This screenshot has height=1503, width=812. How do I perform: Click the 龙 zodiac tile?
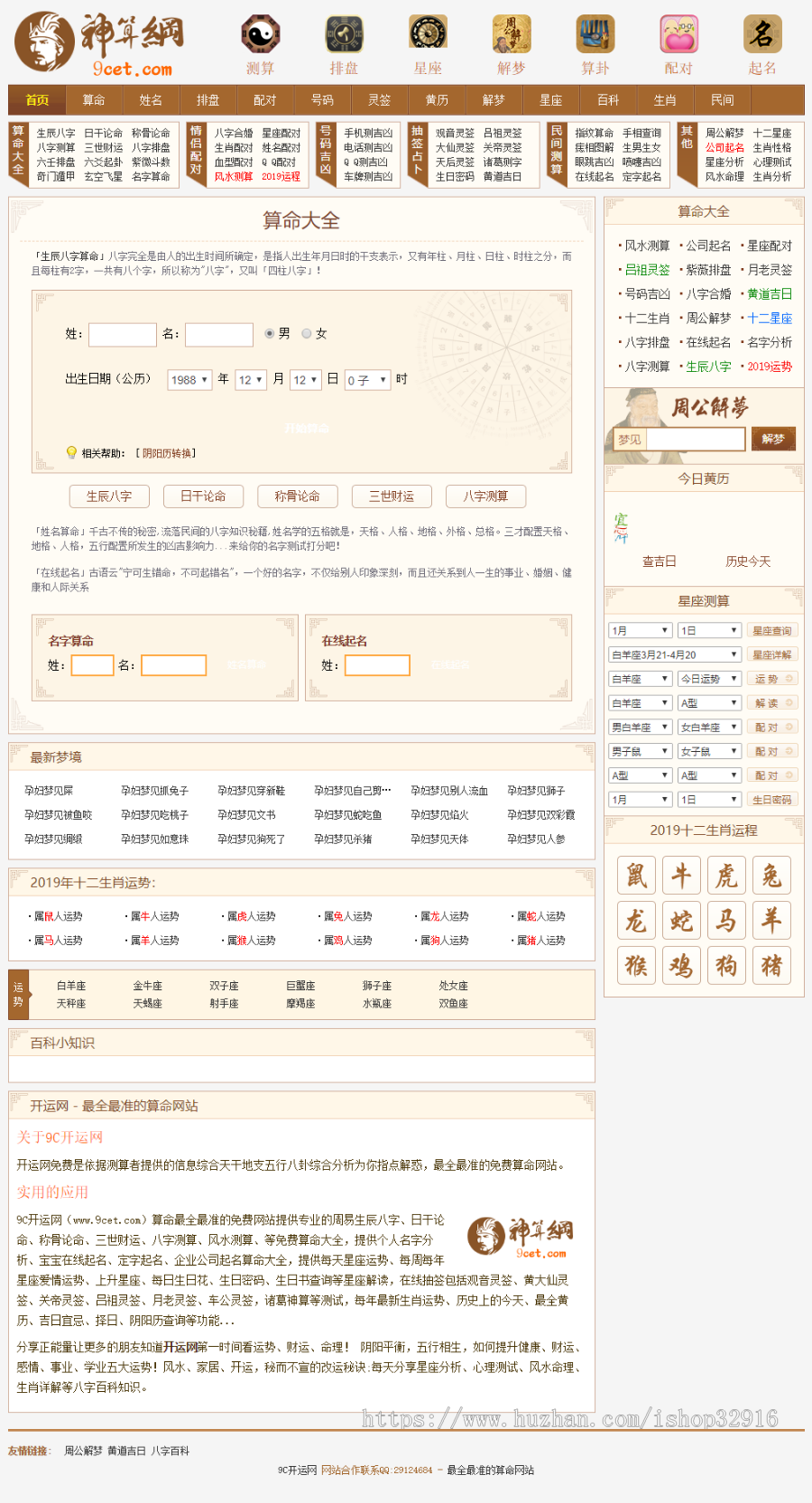click(636, 921)
